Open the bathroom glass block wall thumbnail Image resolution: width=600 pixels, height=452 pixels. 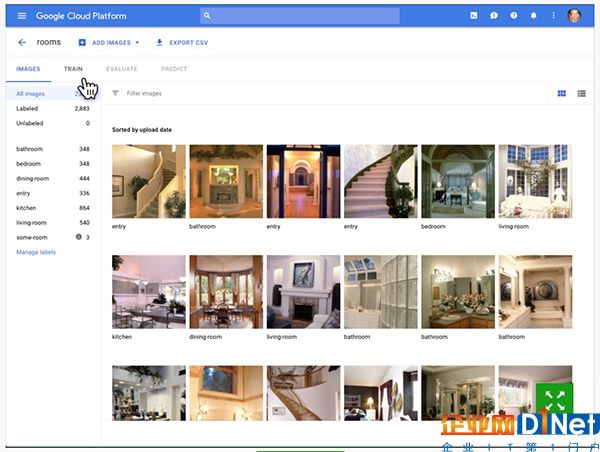(x=381, y=292)
